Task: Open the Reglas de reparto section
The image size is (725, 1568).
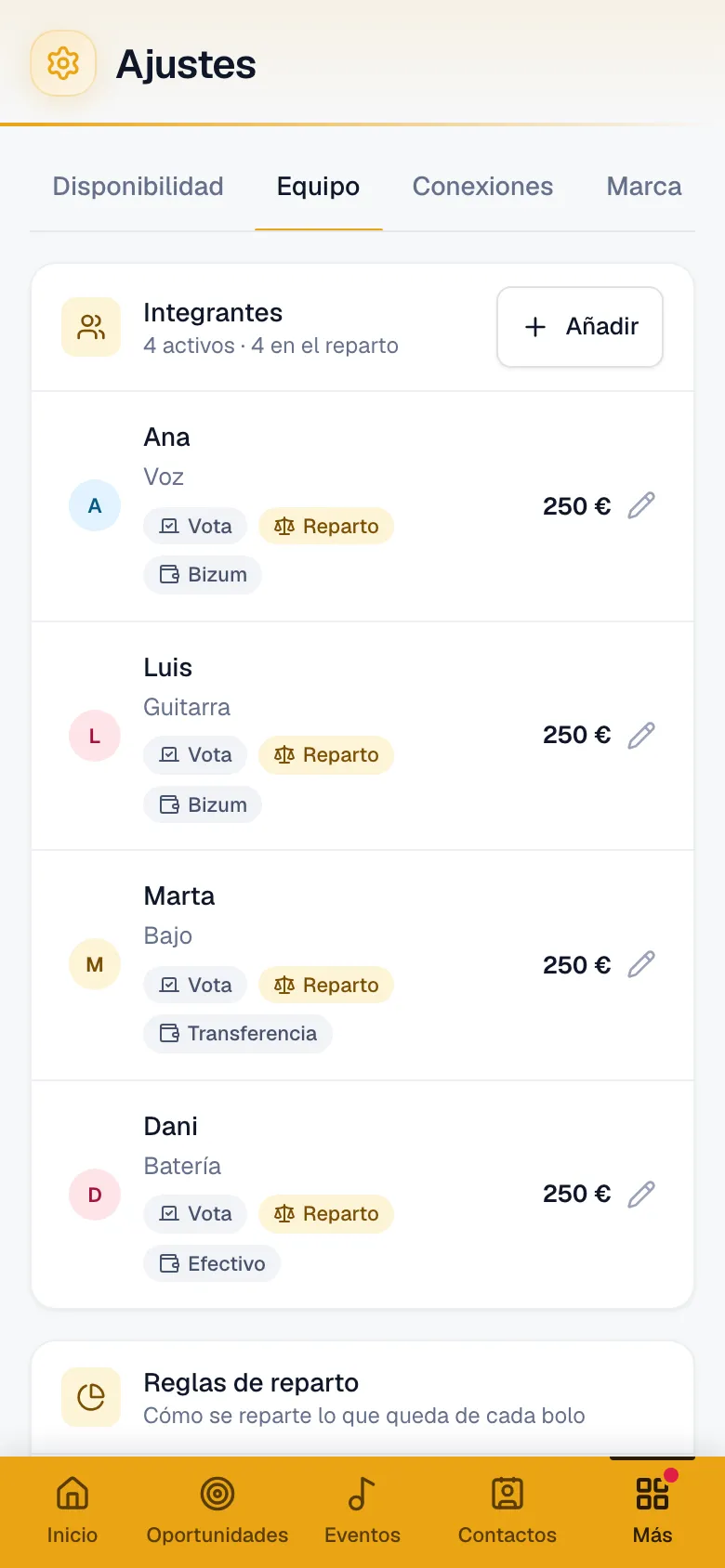Action: (x=362, y=1398)
